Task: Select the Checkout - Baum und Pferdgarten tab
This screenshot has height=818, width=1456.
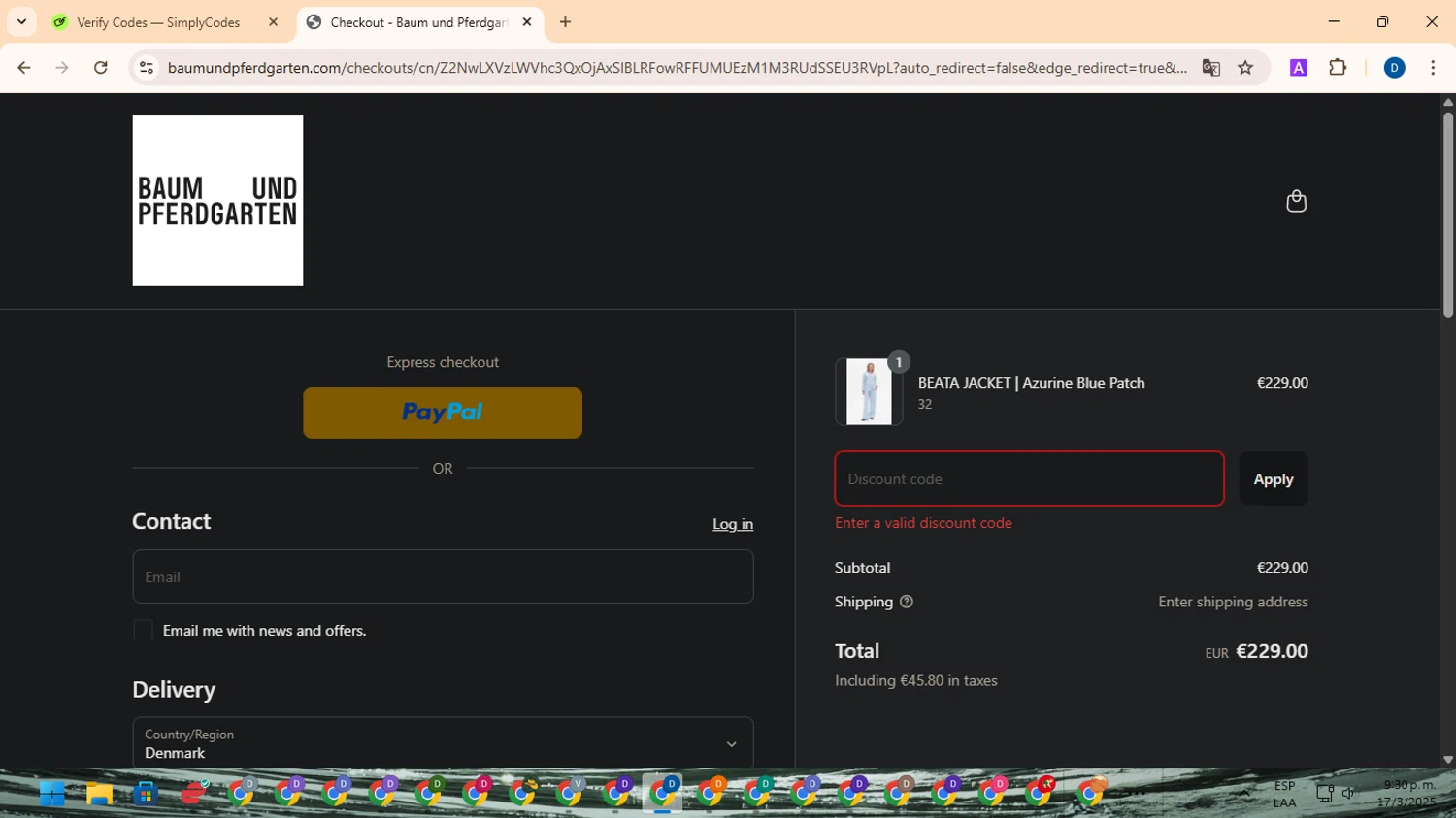Action: (419, 22)
